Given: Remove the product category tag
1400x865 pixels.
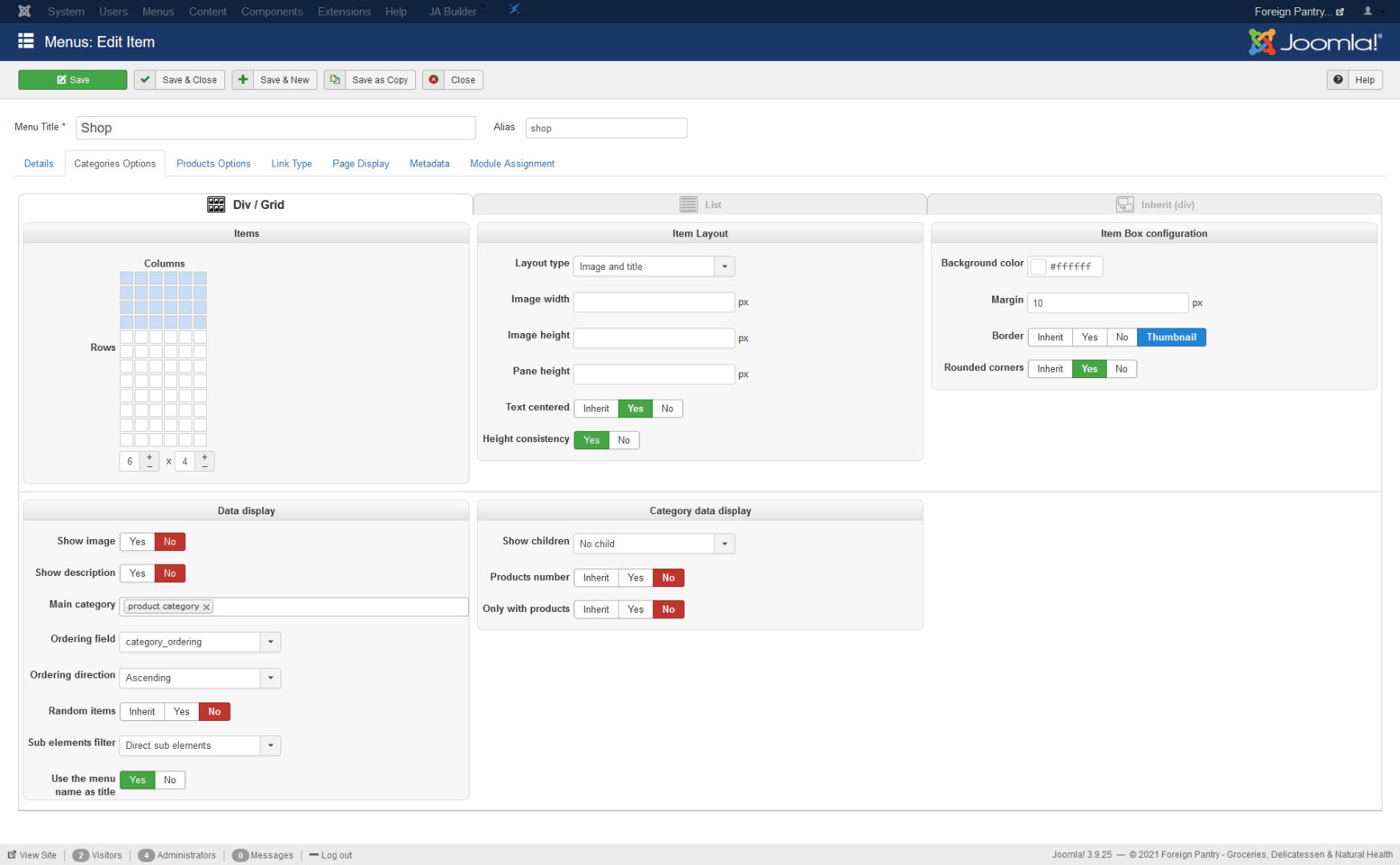Looking at the screenshot, I should click(207, 607).
